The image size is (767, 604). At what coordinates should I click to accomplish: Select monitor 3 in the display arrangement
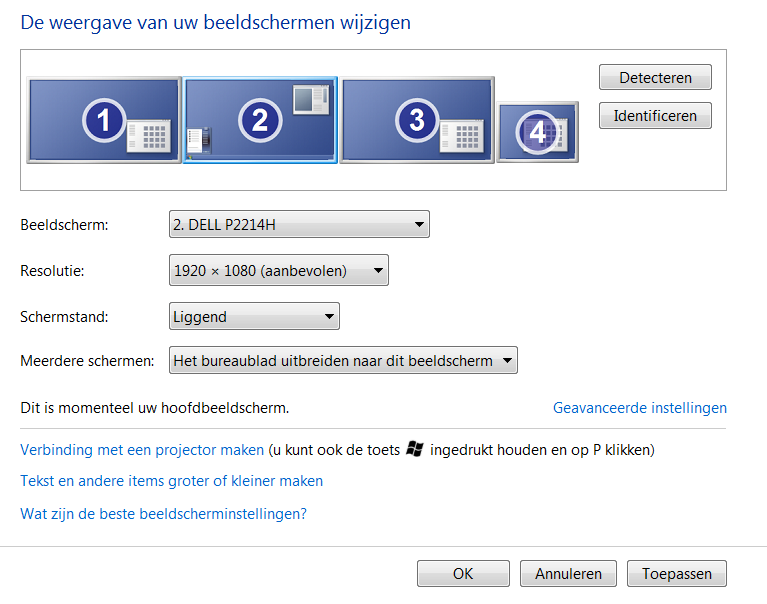pyautogui.click(x=417, y=120)
